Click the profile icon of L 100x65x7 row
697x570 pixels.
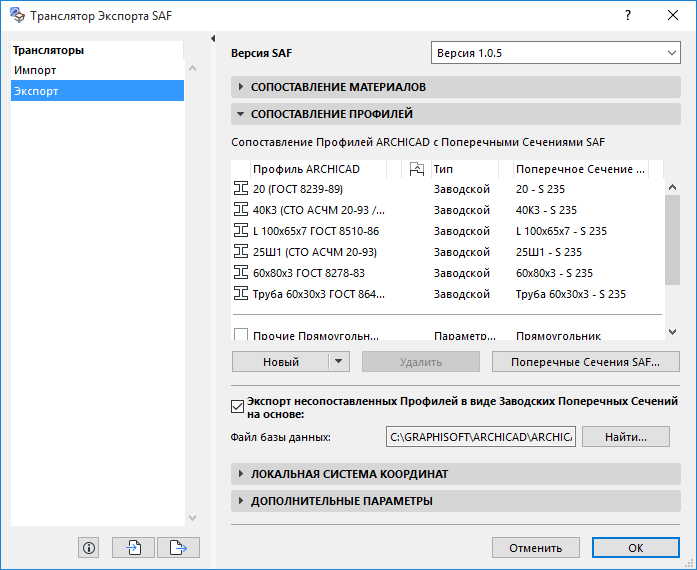(x=240, y=230)
